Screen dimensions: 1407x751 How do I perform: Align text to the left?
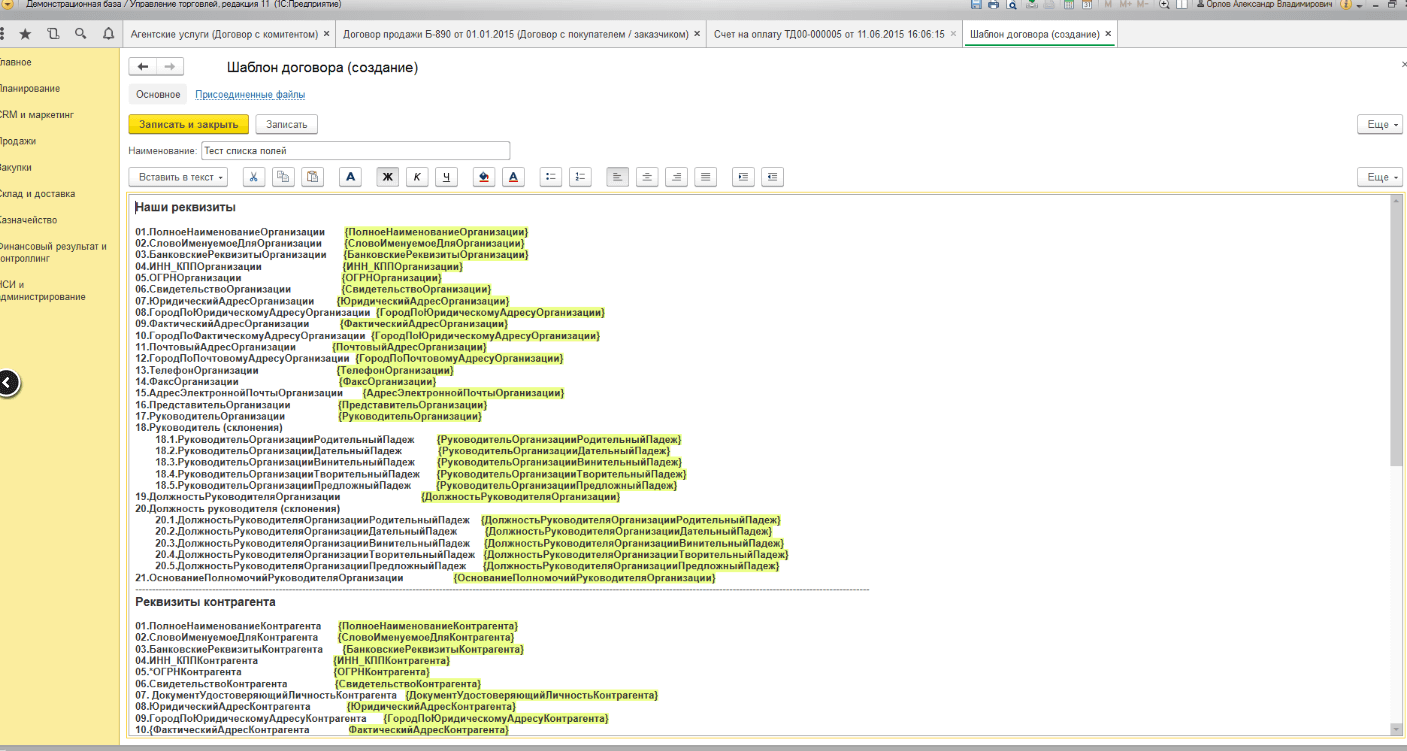click(618, 177)
